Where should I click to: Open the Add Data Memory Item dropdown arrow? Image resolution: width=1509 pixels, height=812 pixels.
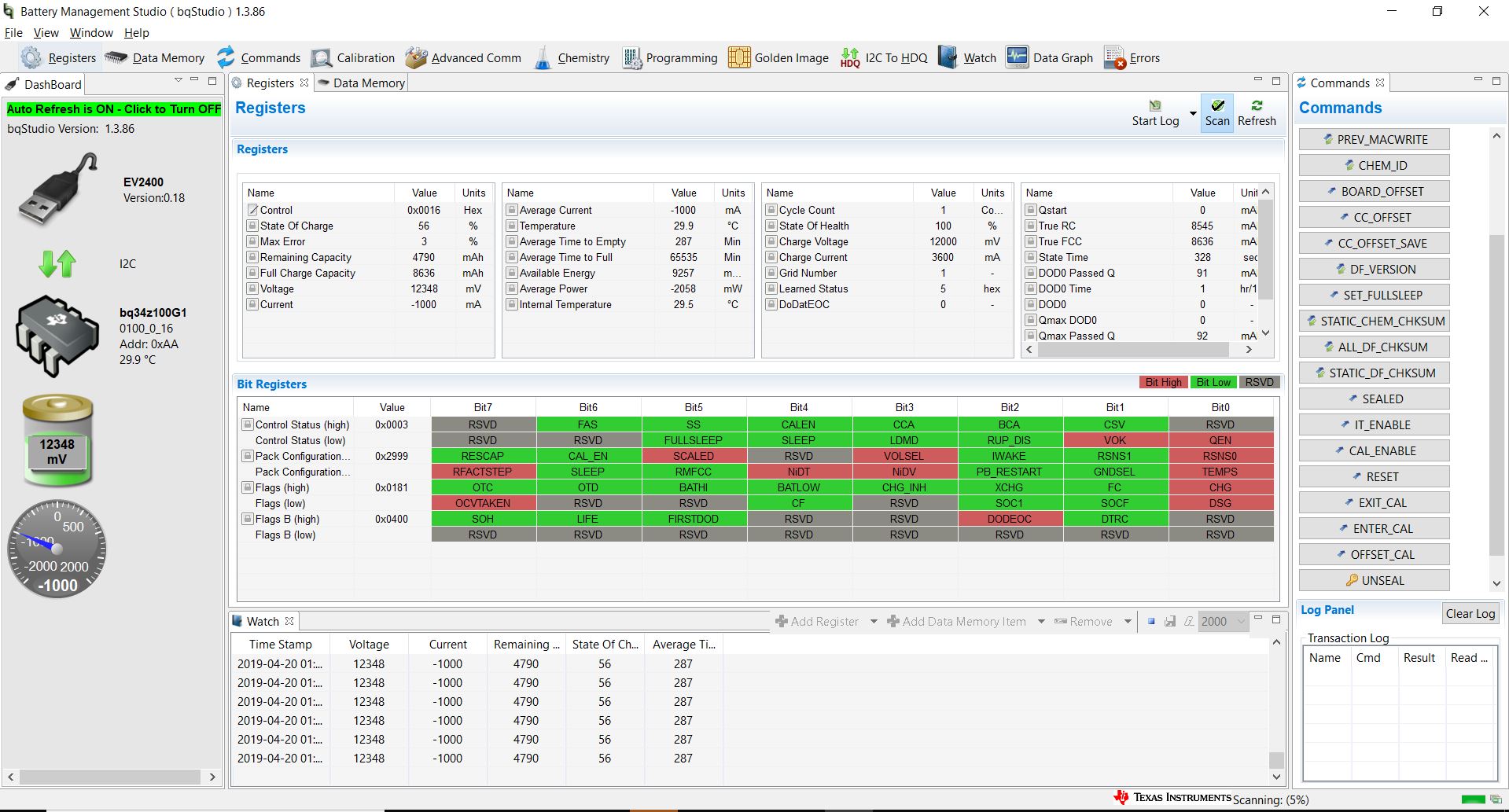pos(1041,621)
